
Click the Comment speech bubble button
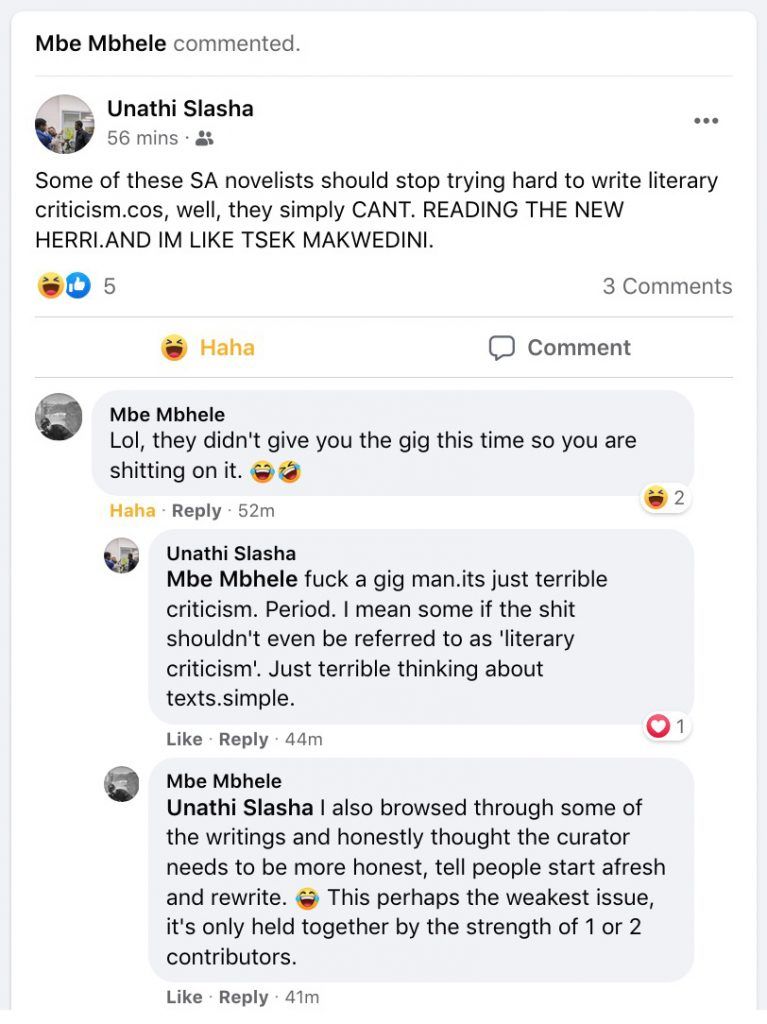point(559,347)
